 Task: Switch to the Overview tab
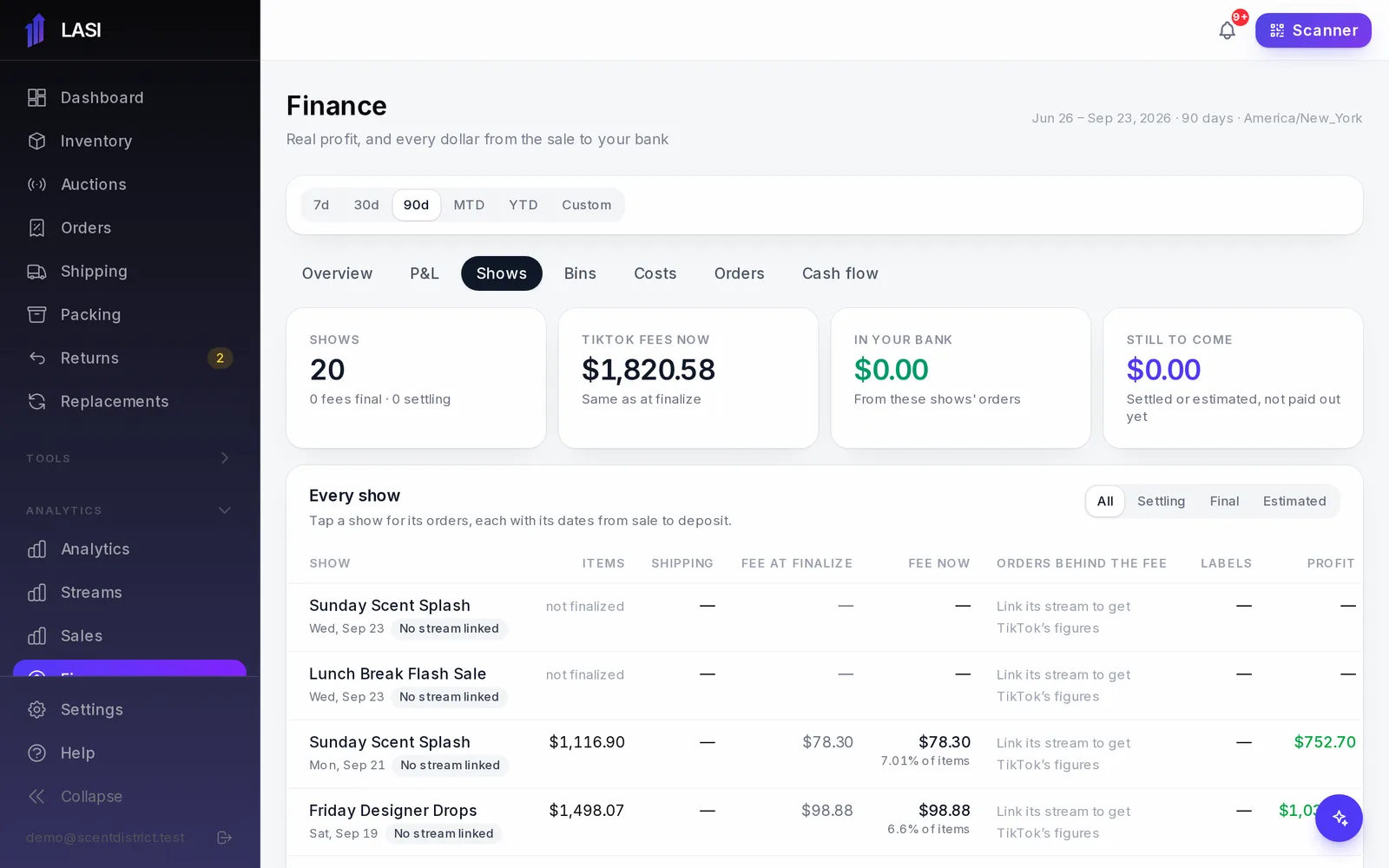tap(337, 273)
